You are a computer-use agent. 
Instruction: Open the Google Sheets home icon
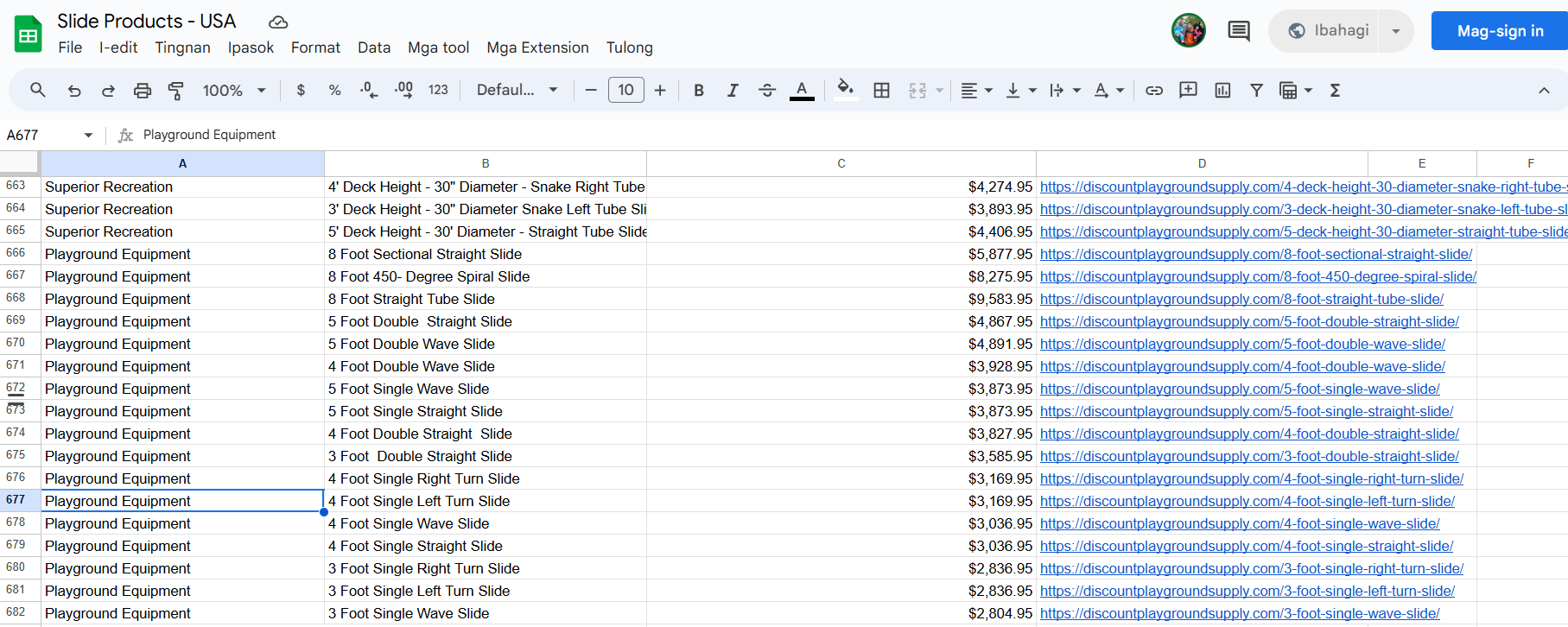29,35
